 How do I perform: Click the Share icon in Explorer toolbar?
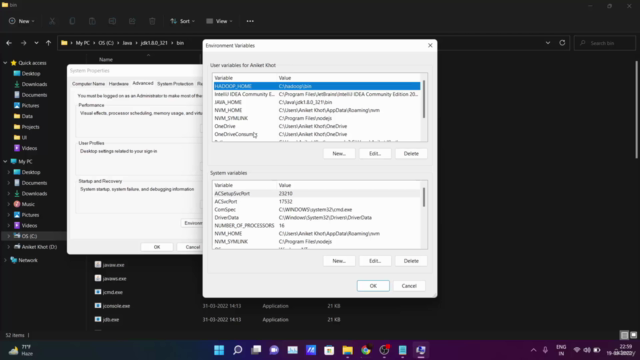click(x=132, y=21)
